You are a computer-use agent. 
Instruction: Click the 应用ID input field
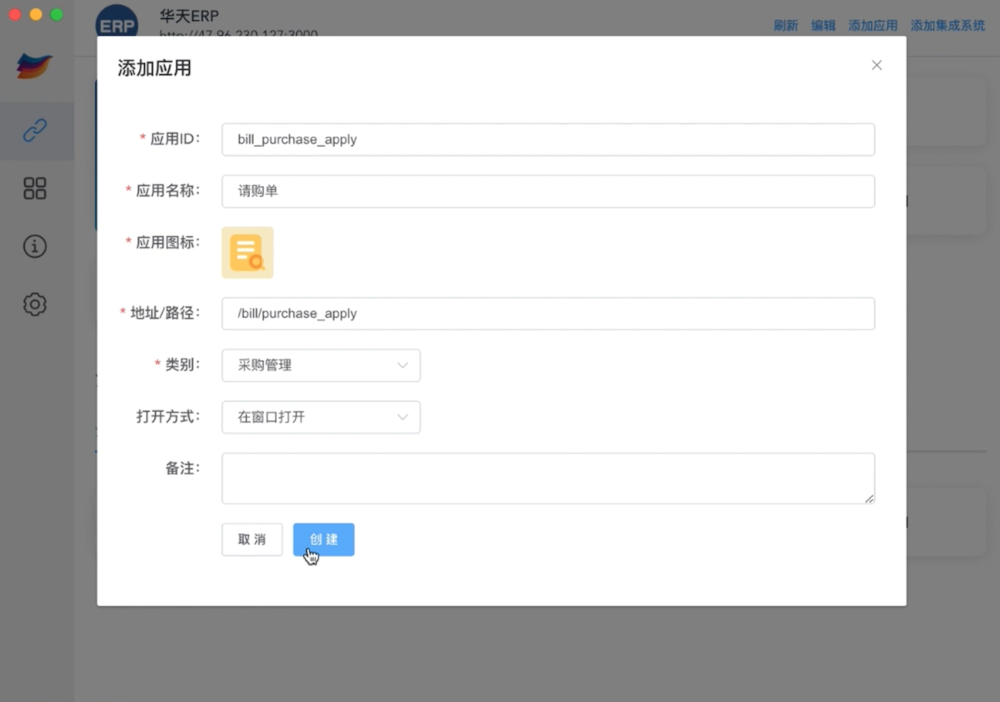pyautogui.click(x=547, y=139)
